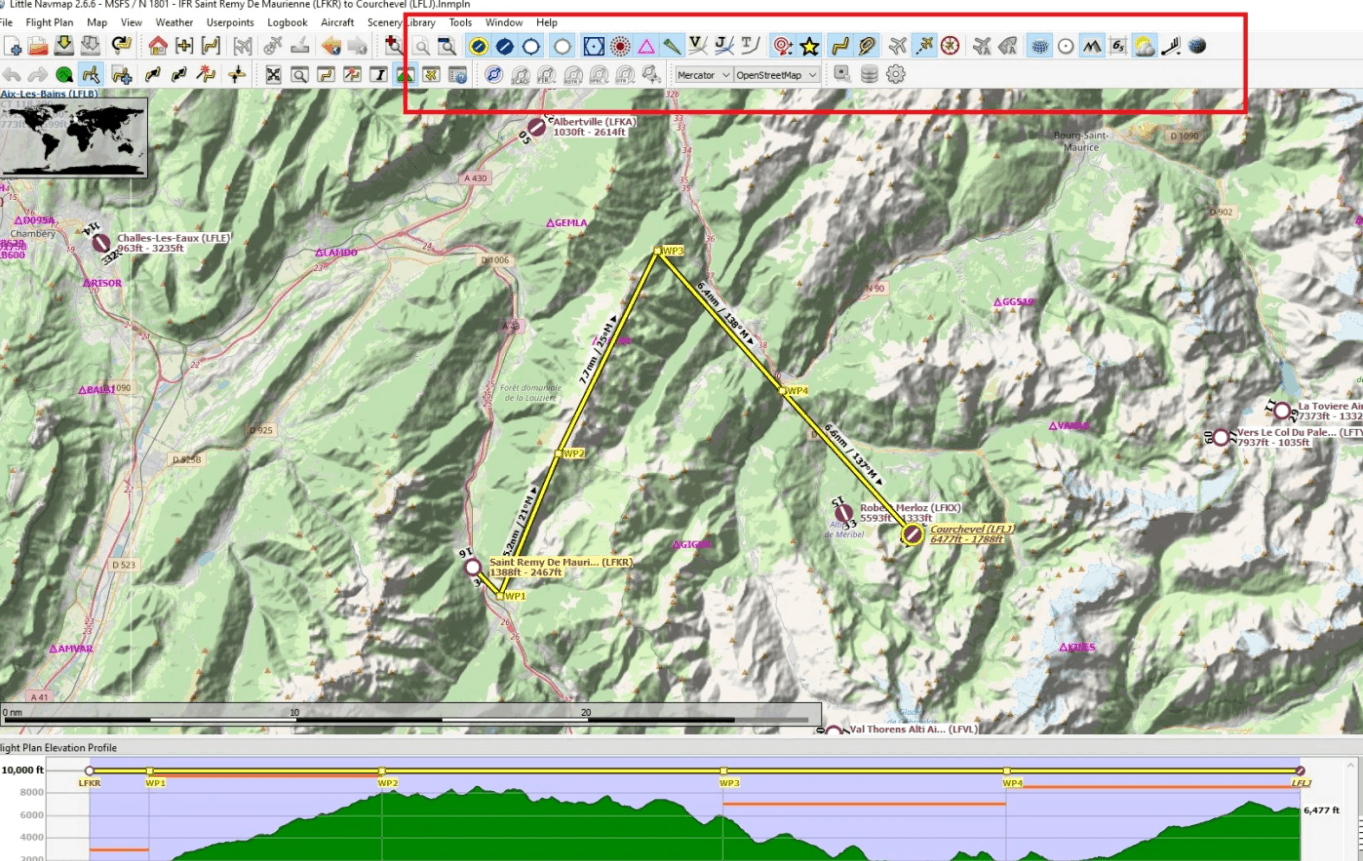
Task: Open the Flight Plan menu
Action: (49, 22)
